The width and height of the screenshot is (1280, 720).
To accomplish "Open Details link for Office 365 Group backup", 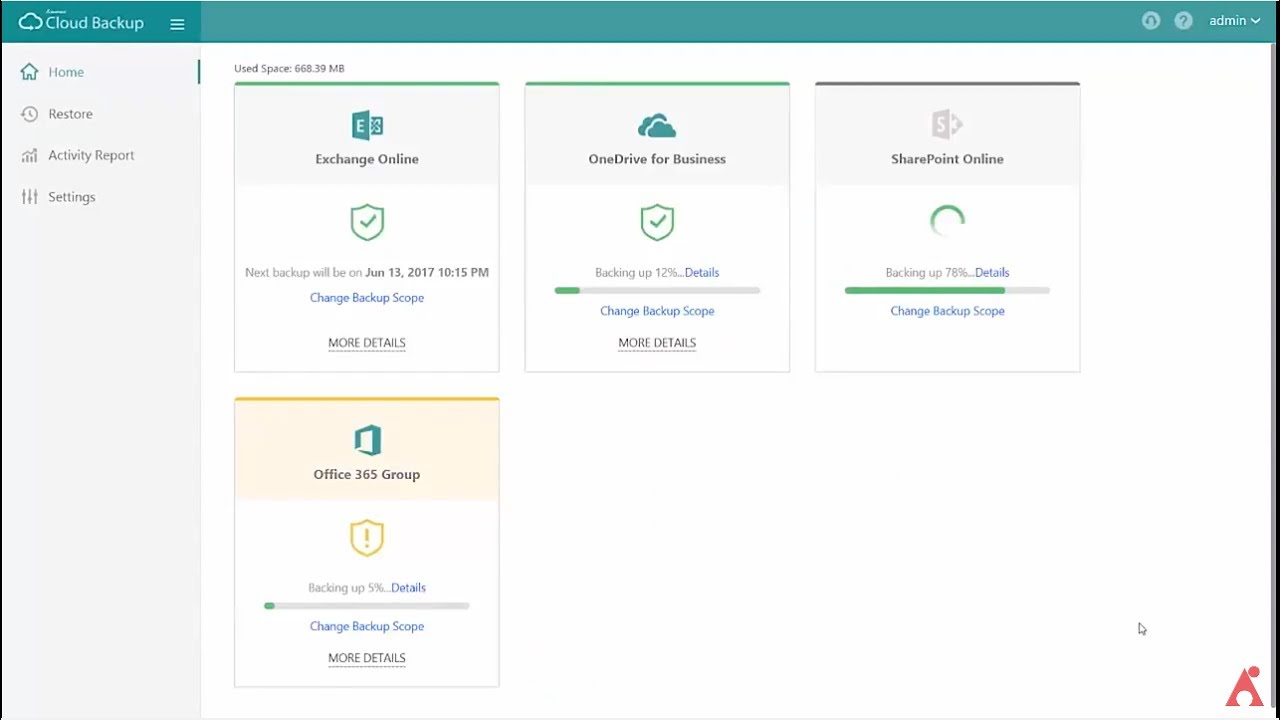I will tap(408, 588).
